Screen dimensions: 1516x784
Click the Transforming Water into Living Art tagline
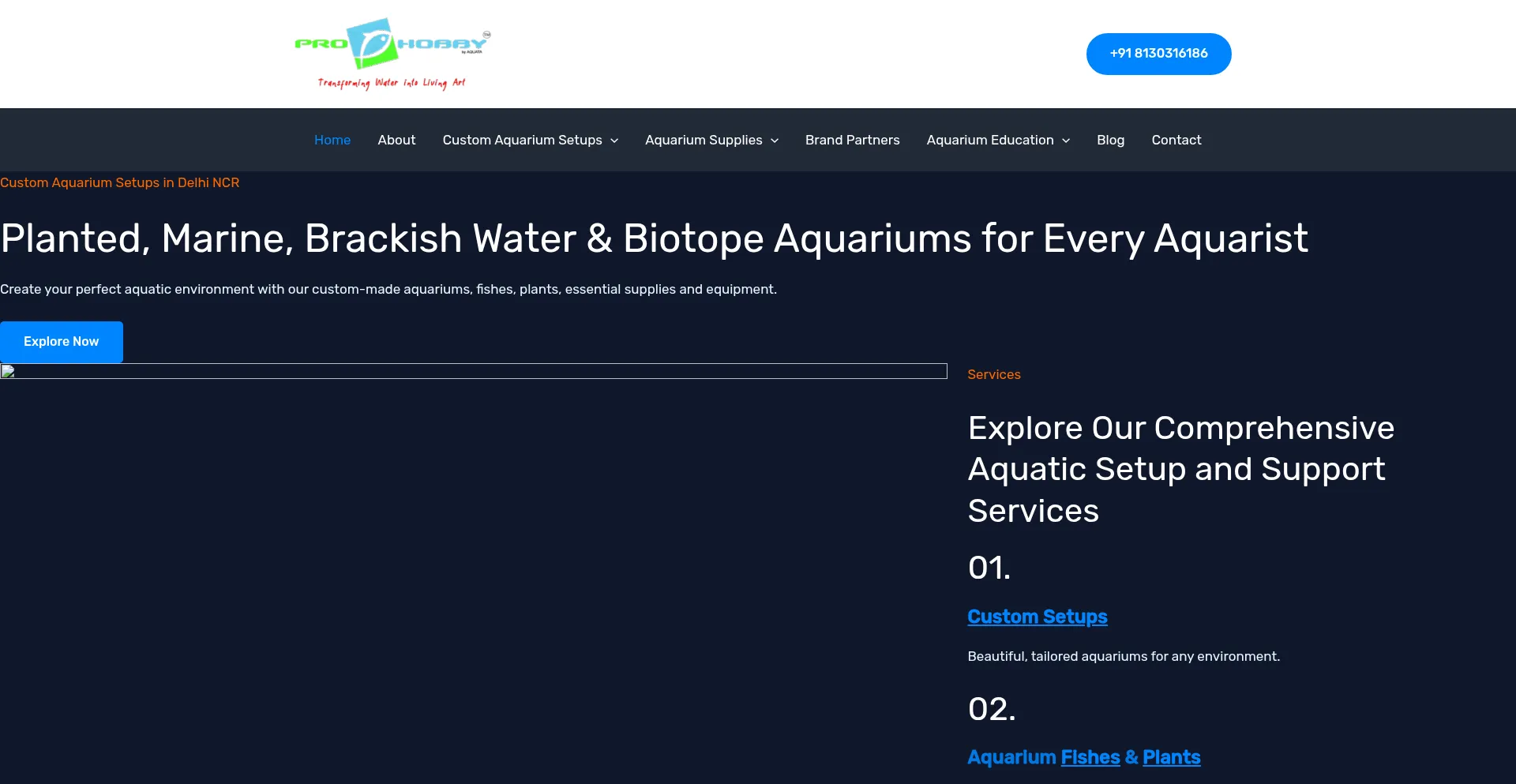392,83
